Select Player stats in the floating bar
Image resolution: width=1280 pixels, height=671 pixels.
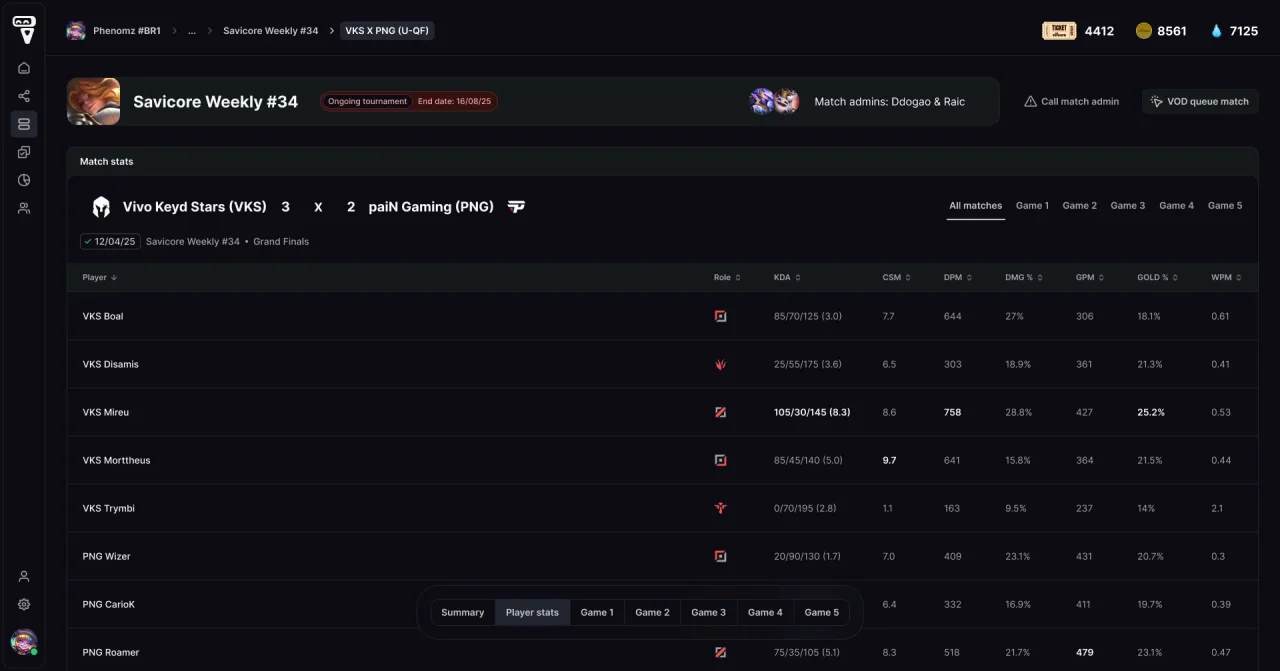click(532, 612)
